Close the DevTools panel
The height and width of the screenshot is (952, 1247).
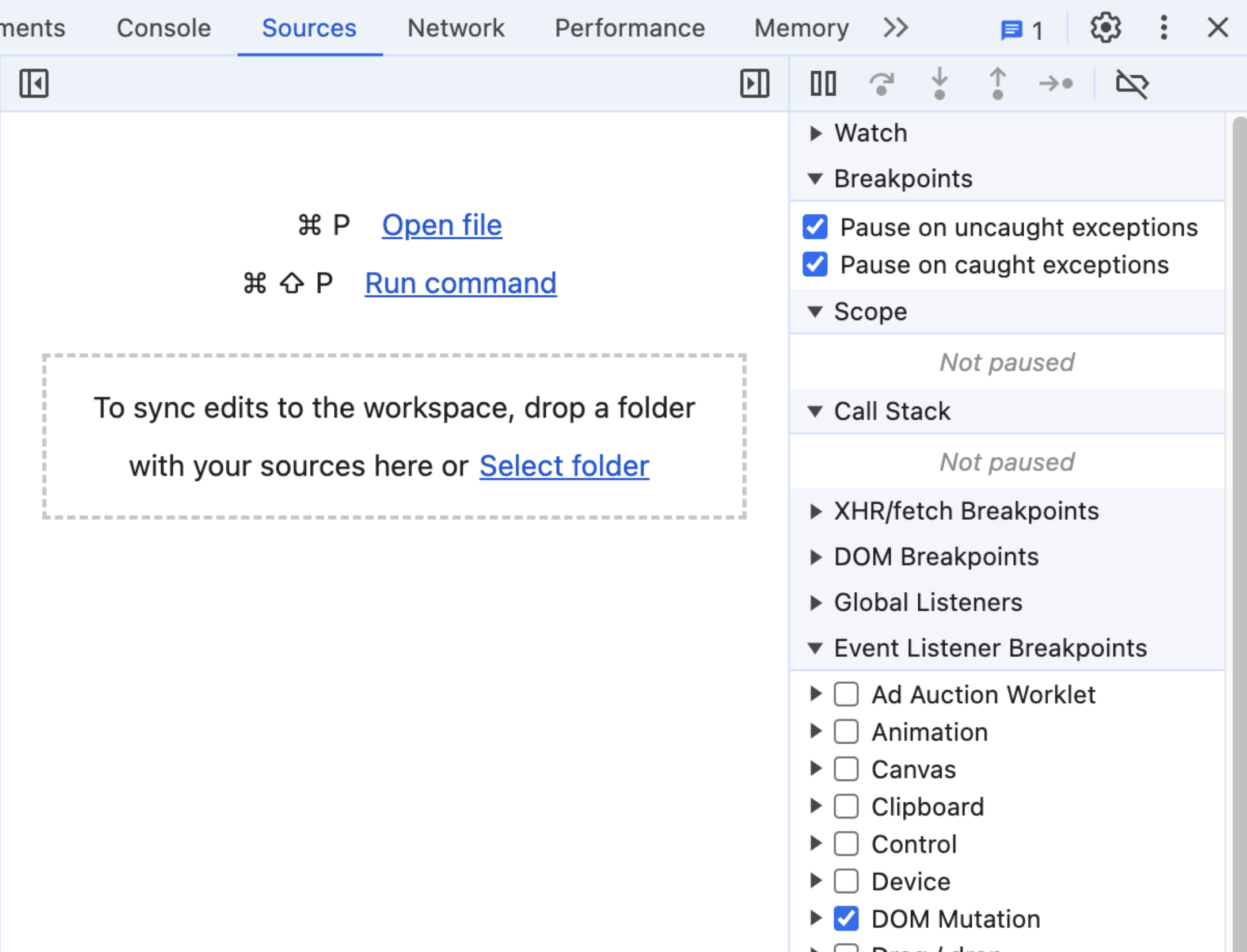(x=1218, y=28)
